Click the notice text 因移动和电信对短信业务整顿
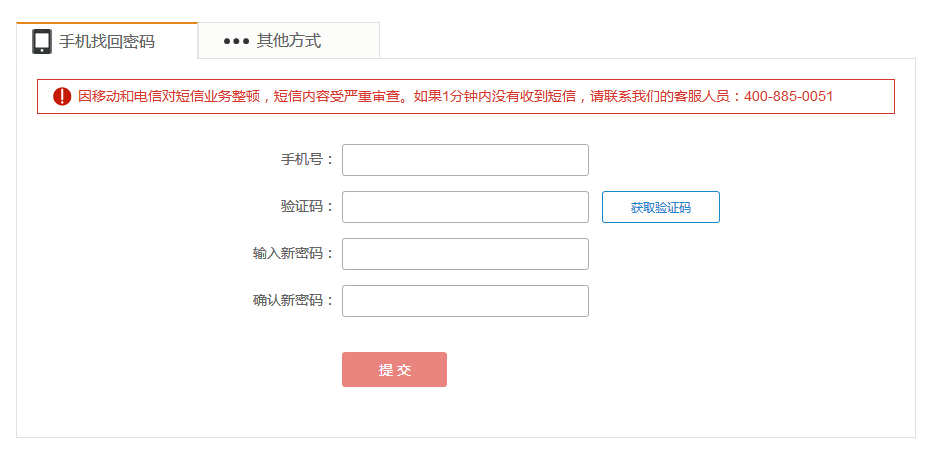The width and height of the screenshot is (942, 451). 169,96
